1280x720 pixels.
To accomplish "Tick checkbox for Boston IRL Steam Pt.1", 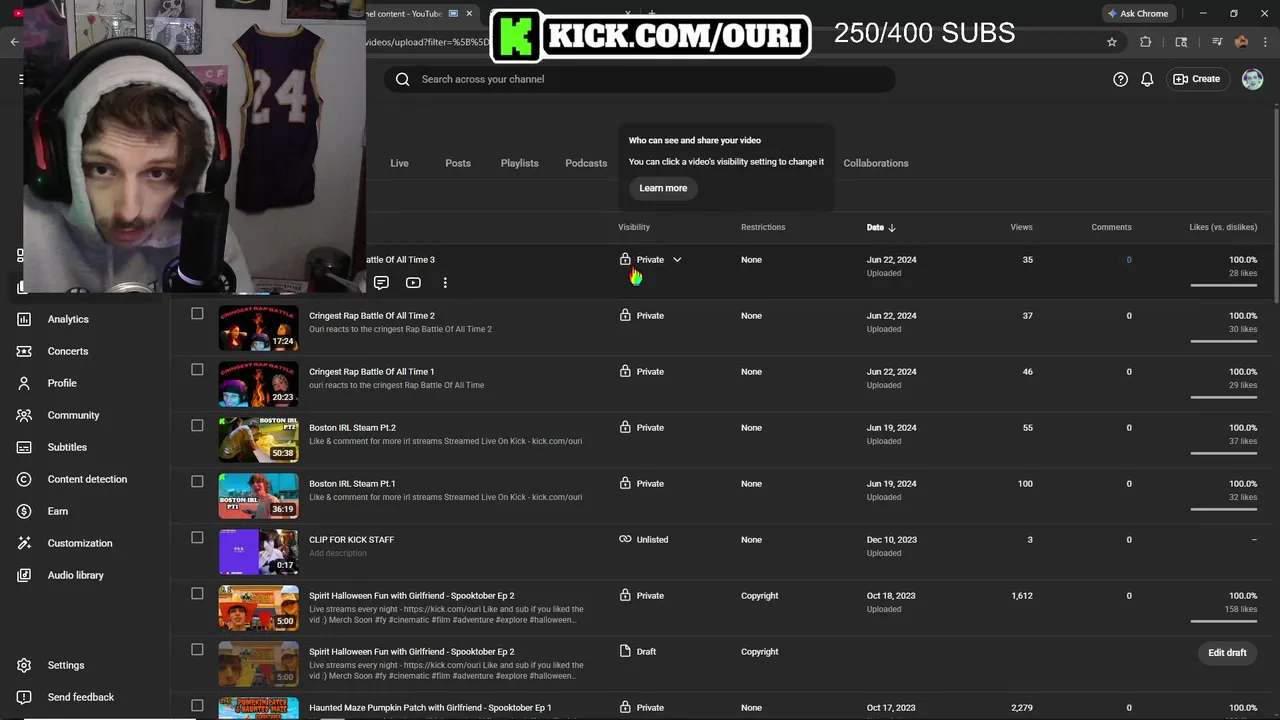I will [x=197, y=482].
